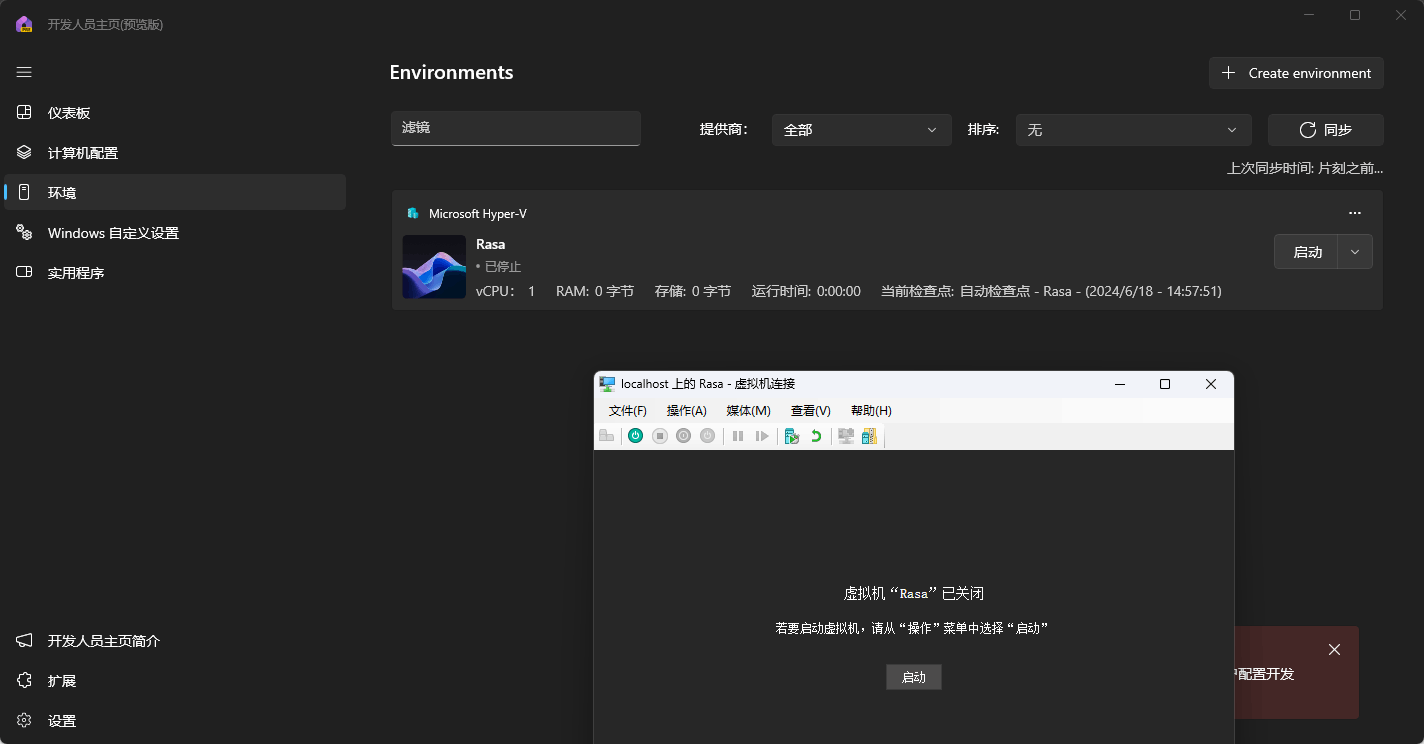The image size is (1424, 744).
Task: Open the Hyper-V card three-dots menu
Action: click(1354, 213)
